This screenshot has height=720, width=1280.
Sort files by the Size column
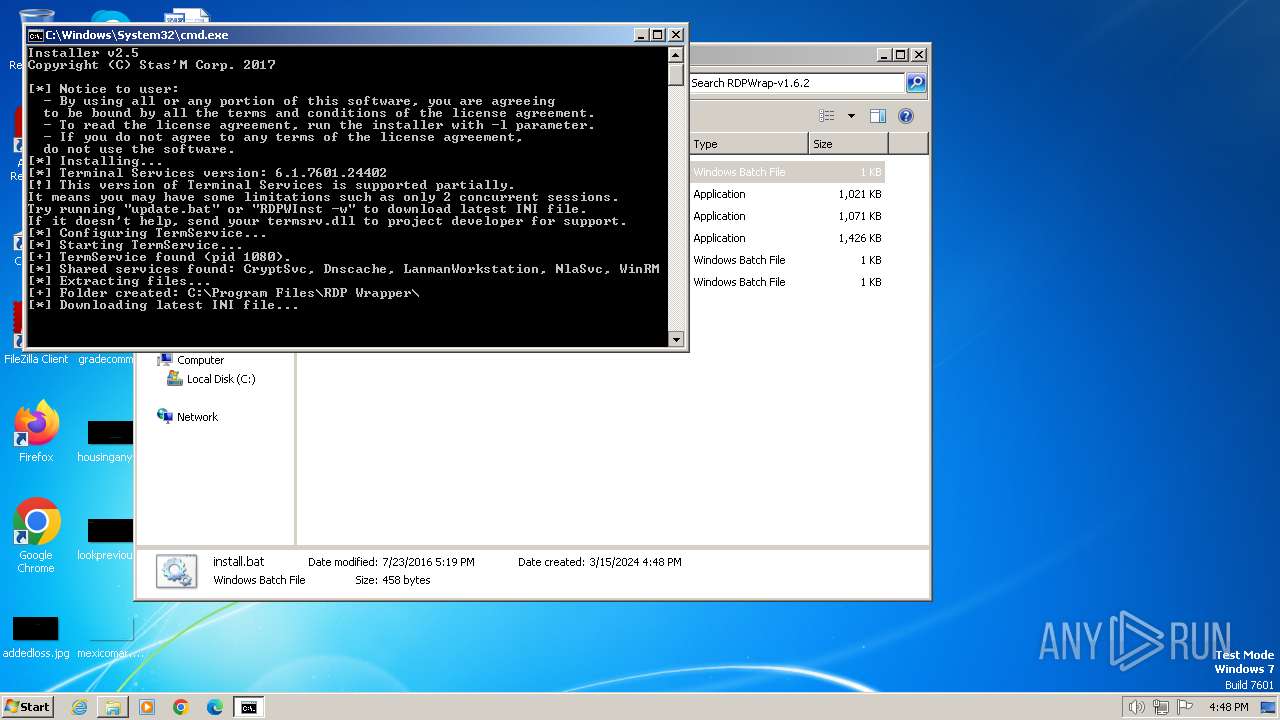click(848, 144)
